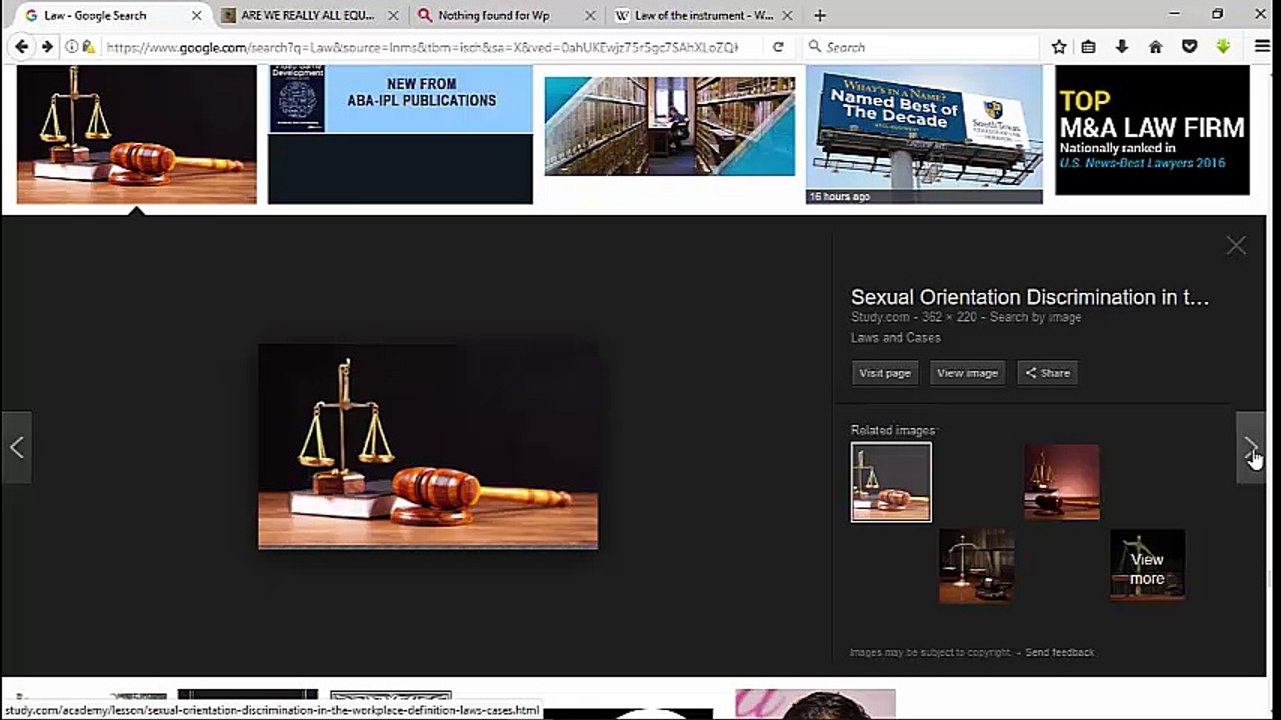
Task: Click the View more related images tile
Action: [x=1147, y=566]
